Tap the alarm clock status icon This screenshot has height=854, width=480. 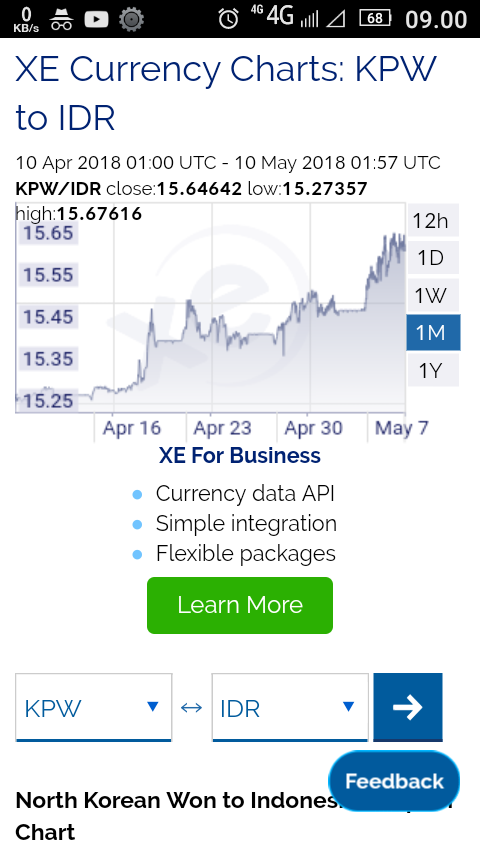(228, 19)
